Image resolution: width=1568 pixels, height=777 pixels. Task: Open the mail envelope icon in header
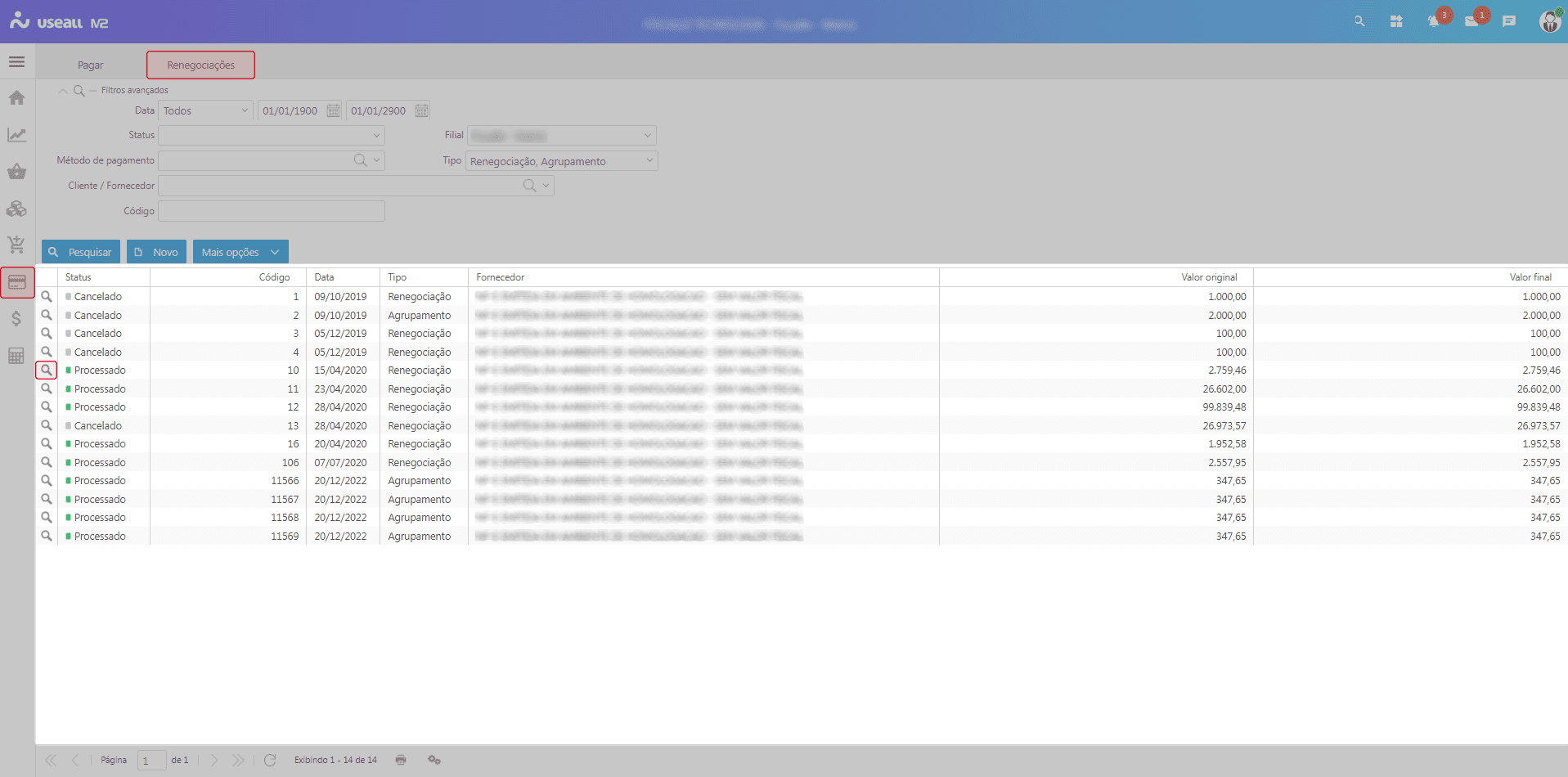pyautogui.click(x=1471, y=22)
